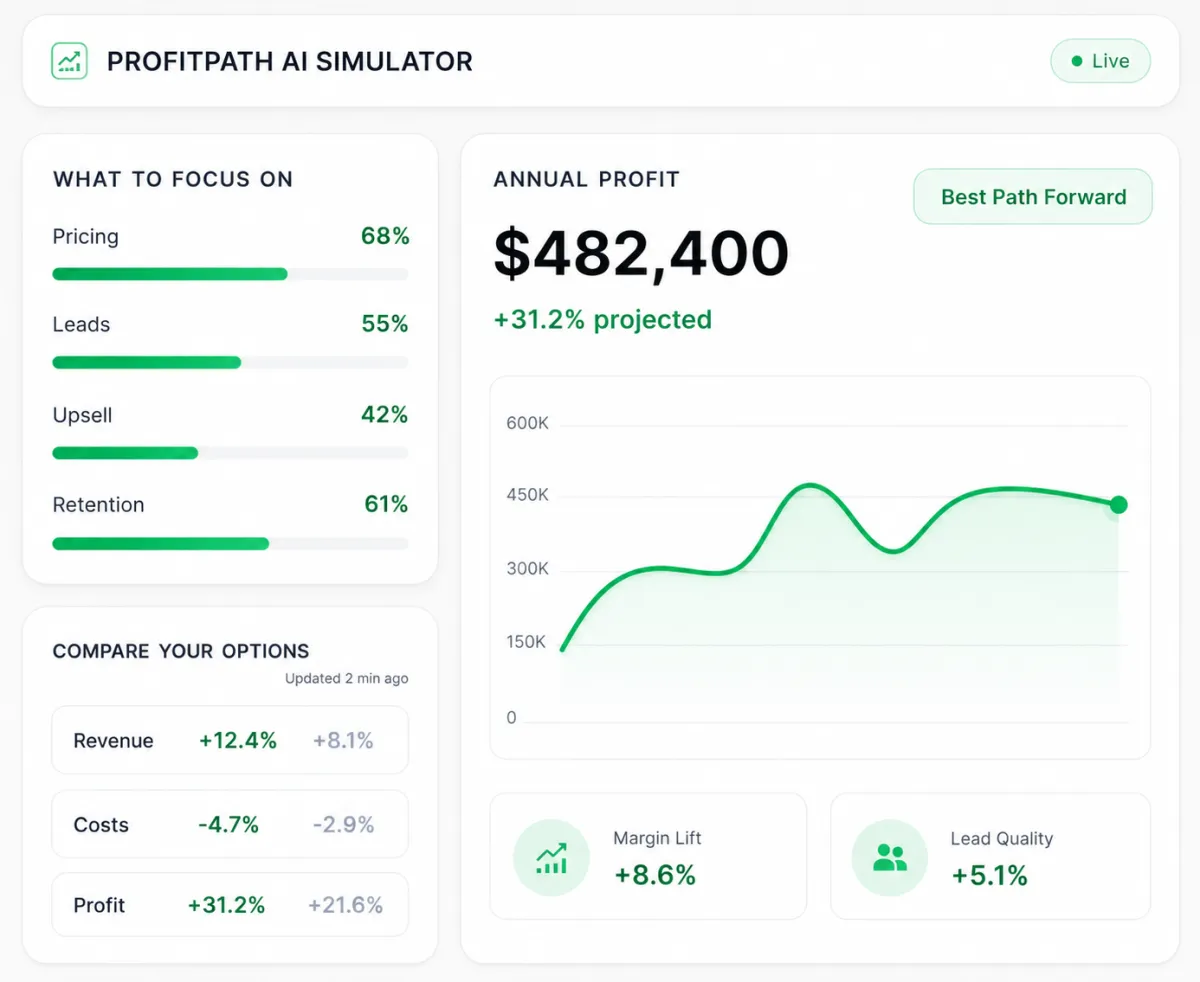
Task: Open the Costs comparison row
Action: click(230, 824)
